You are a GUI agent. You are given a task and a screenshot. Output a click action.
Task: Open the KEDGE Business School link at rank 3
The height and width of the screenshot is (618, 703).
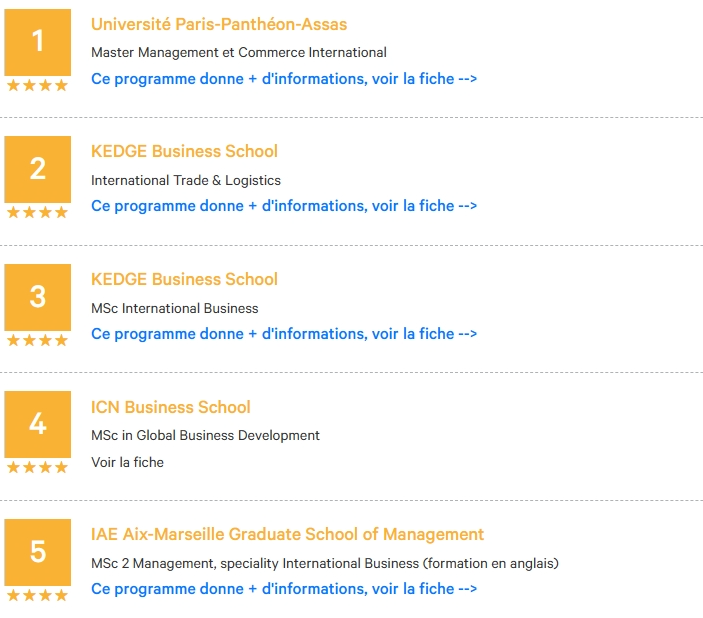(184, 279)
